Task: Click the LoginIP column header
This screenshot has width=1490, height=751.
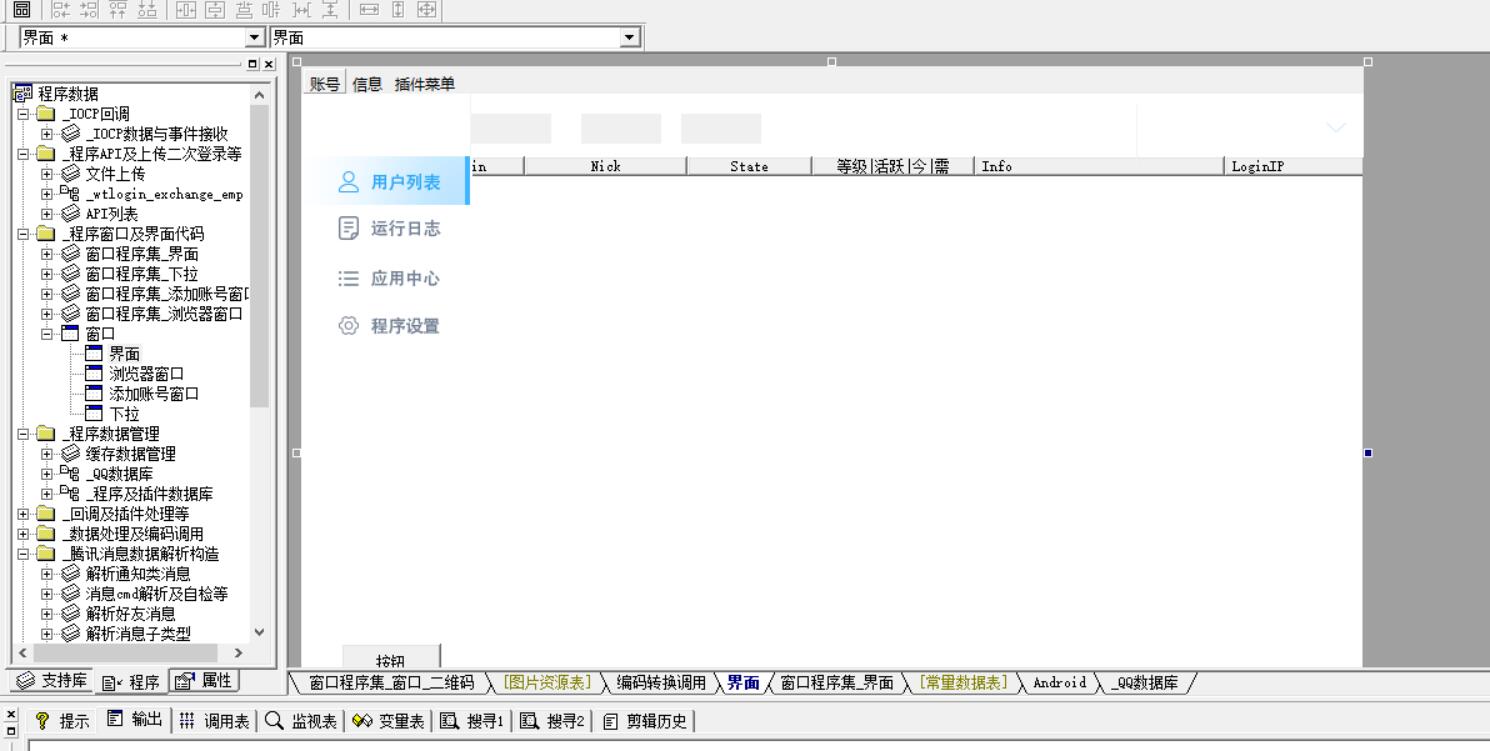Action: point(1293,167)
